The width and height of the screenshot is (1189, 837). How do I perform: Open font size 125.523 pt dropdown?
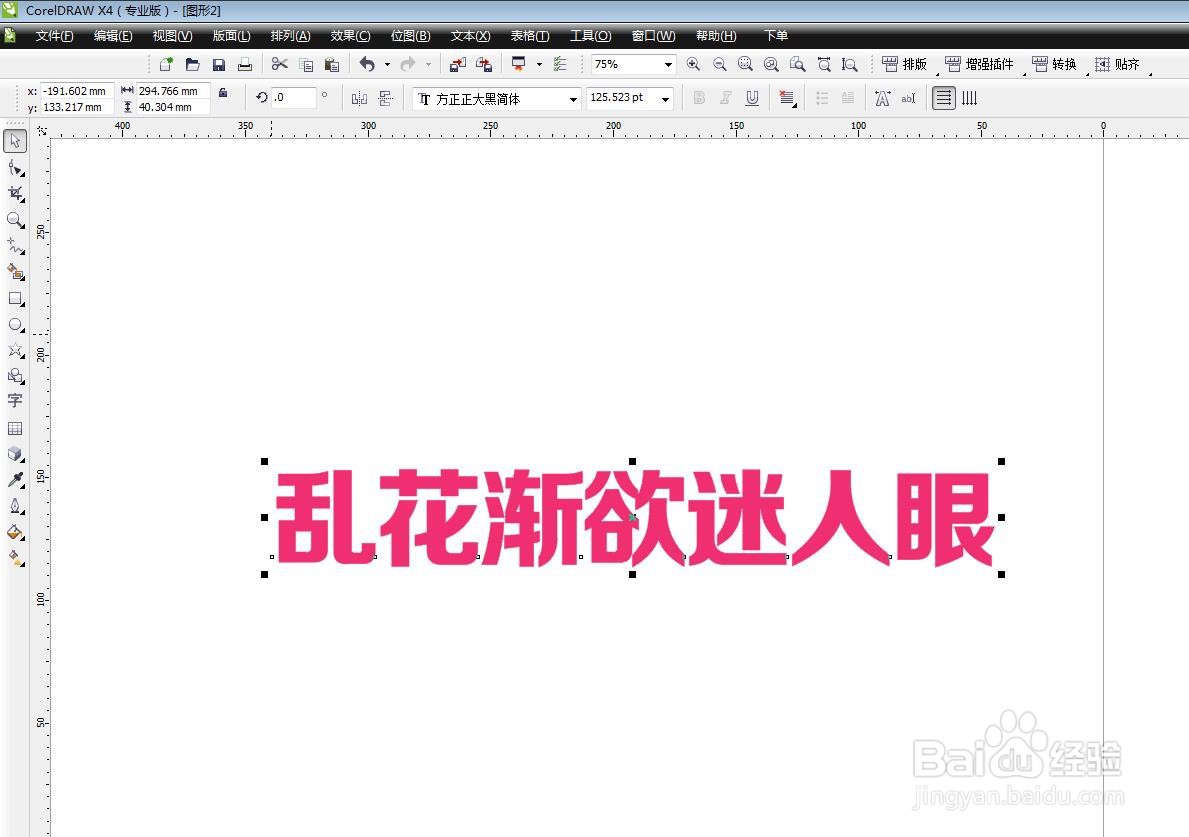coord(665,99)
